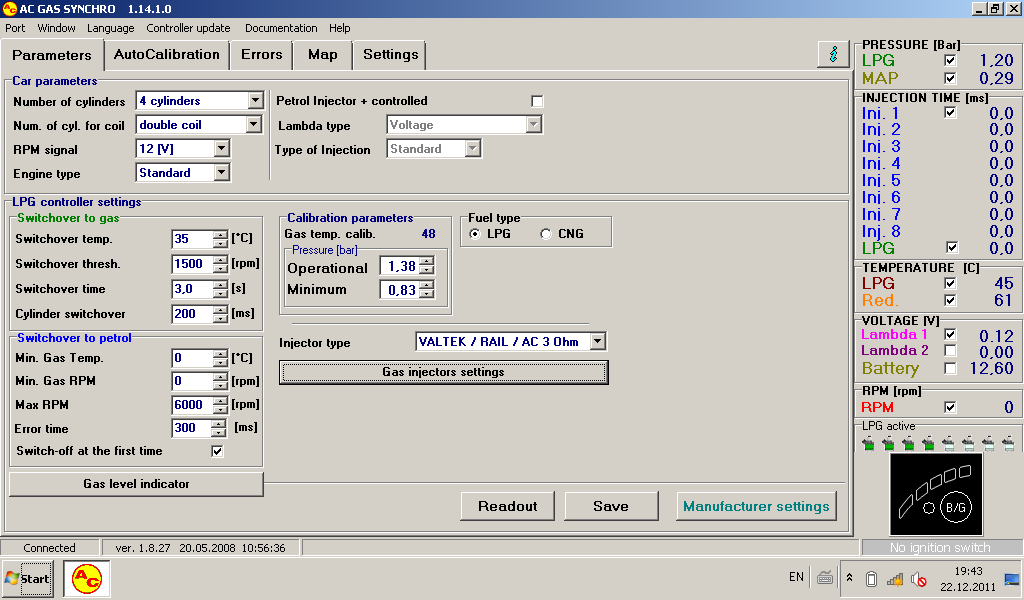Toggle the Red. temperature checkbox

[x=950, y=300]
